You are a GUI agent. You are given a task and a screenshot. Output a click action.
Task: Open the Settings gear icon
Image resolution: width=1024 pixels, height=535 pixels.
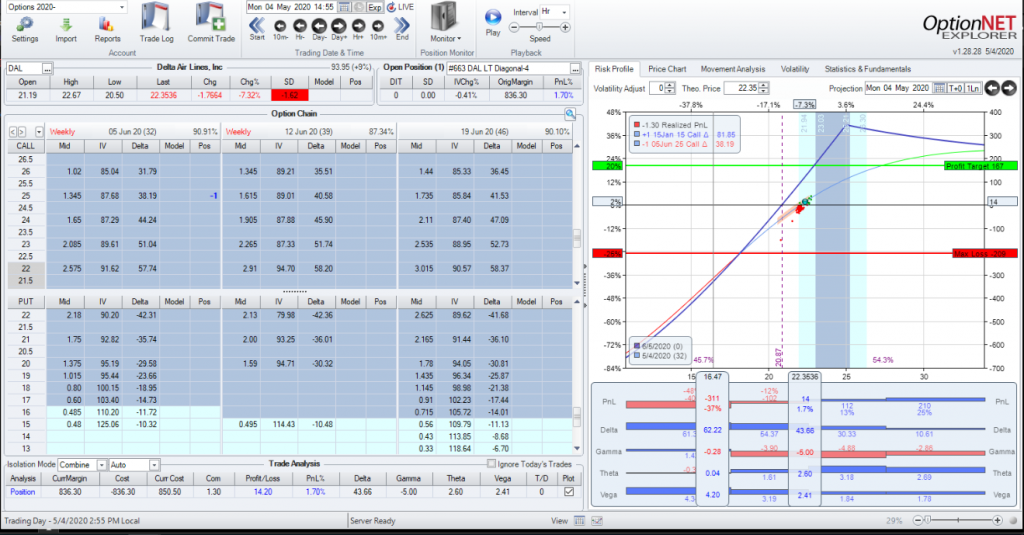[25, 22]
